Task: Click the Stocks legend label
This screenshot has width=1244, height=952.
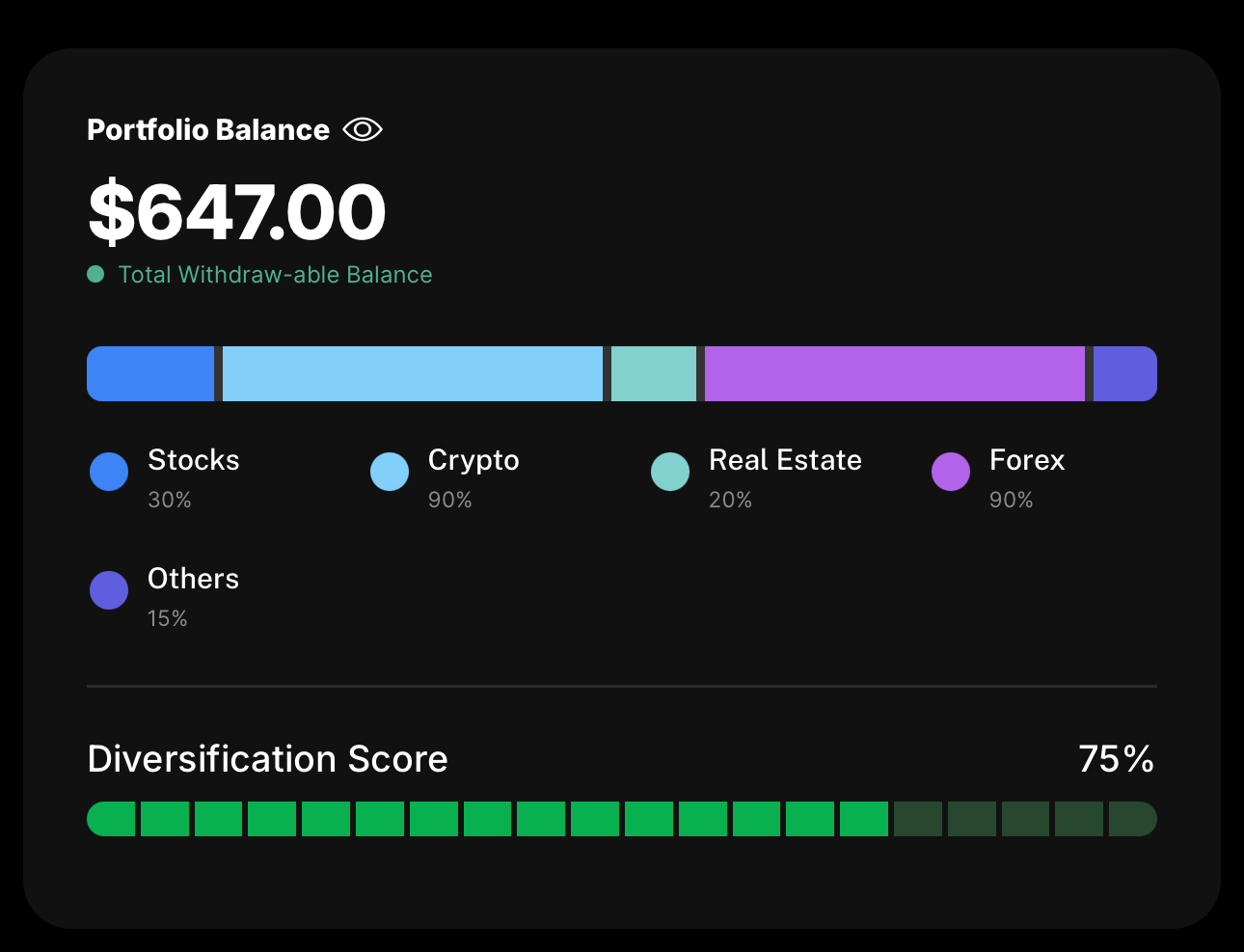Action: click(x=194, y=460)
